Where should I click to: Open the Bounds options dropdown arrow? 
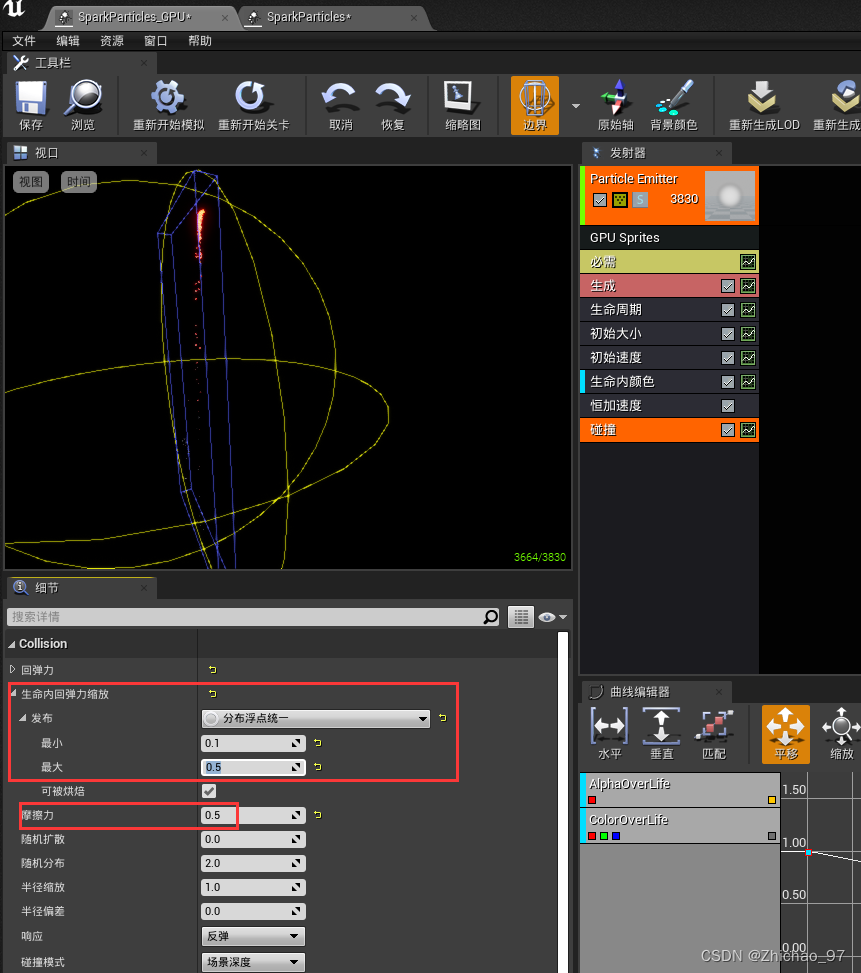(576, 106)
